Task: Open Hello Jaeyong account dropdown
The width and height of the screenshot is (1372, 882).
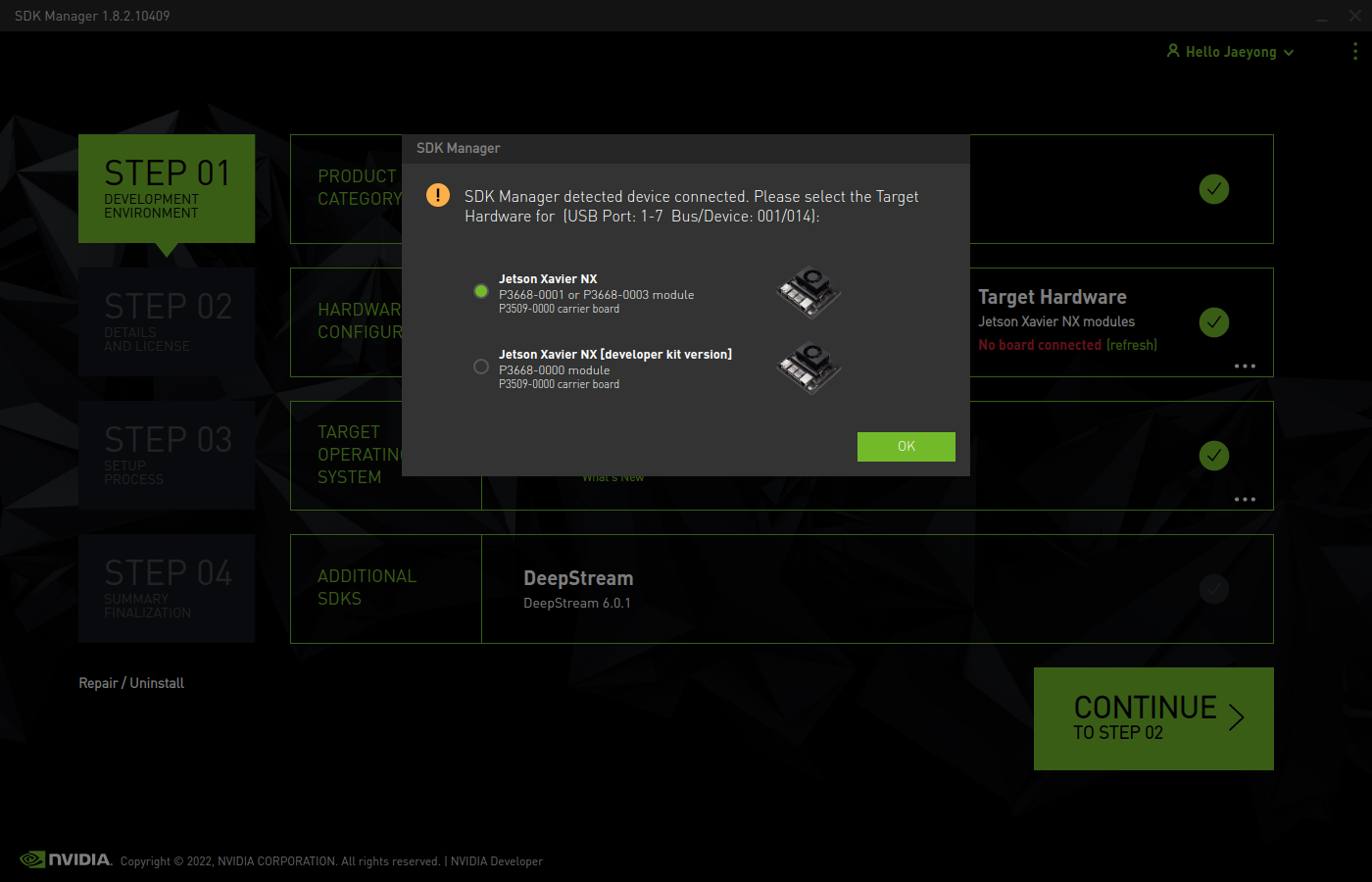Action: [1231, 52]
